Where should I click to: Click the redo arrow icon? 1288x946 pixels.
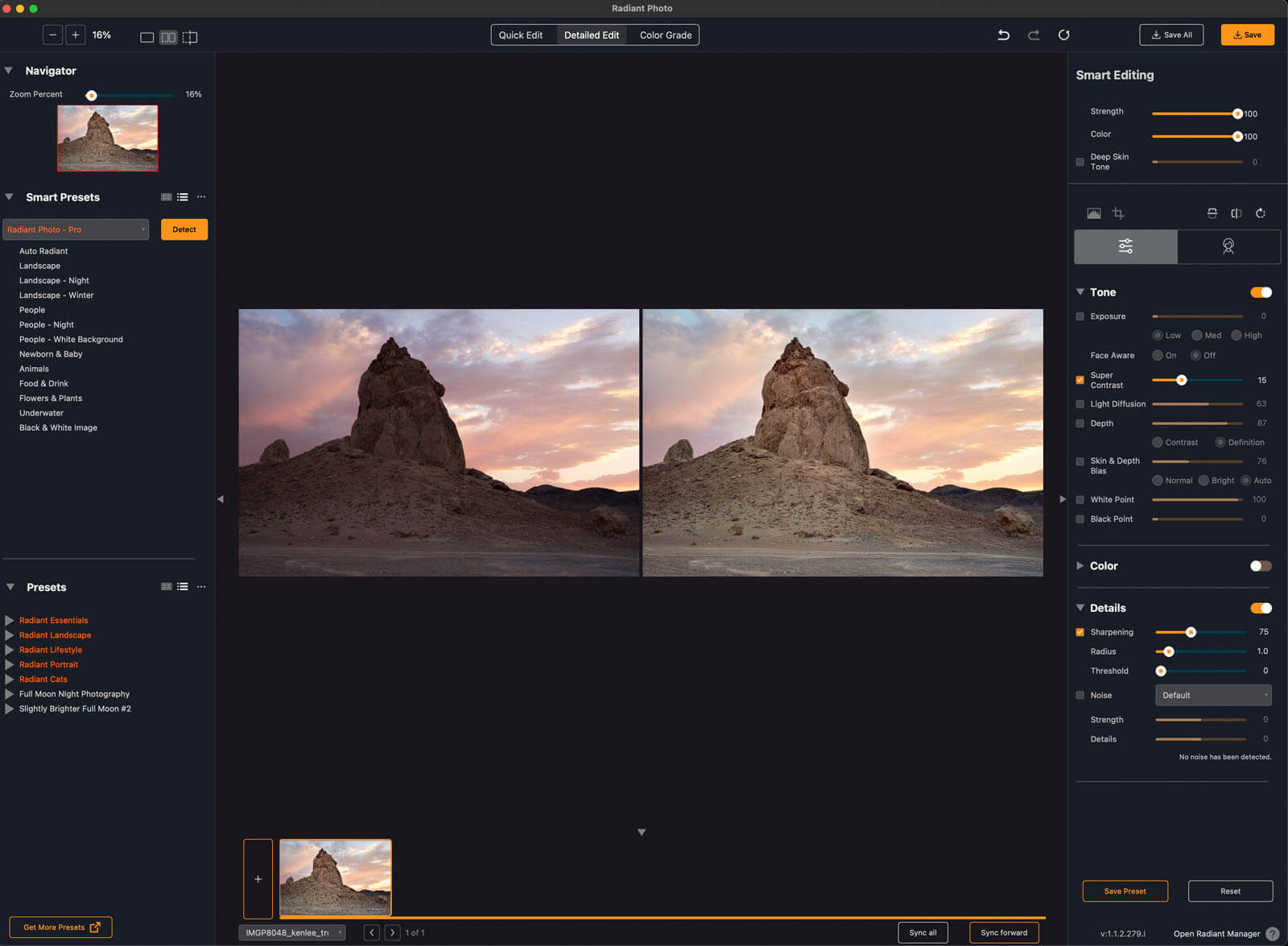click(x=1034, y=35)
